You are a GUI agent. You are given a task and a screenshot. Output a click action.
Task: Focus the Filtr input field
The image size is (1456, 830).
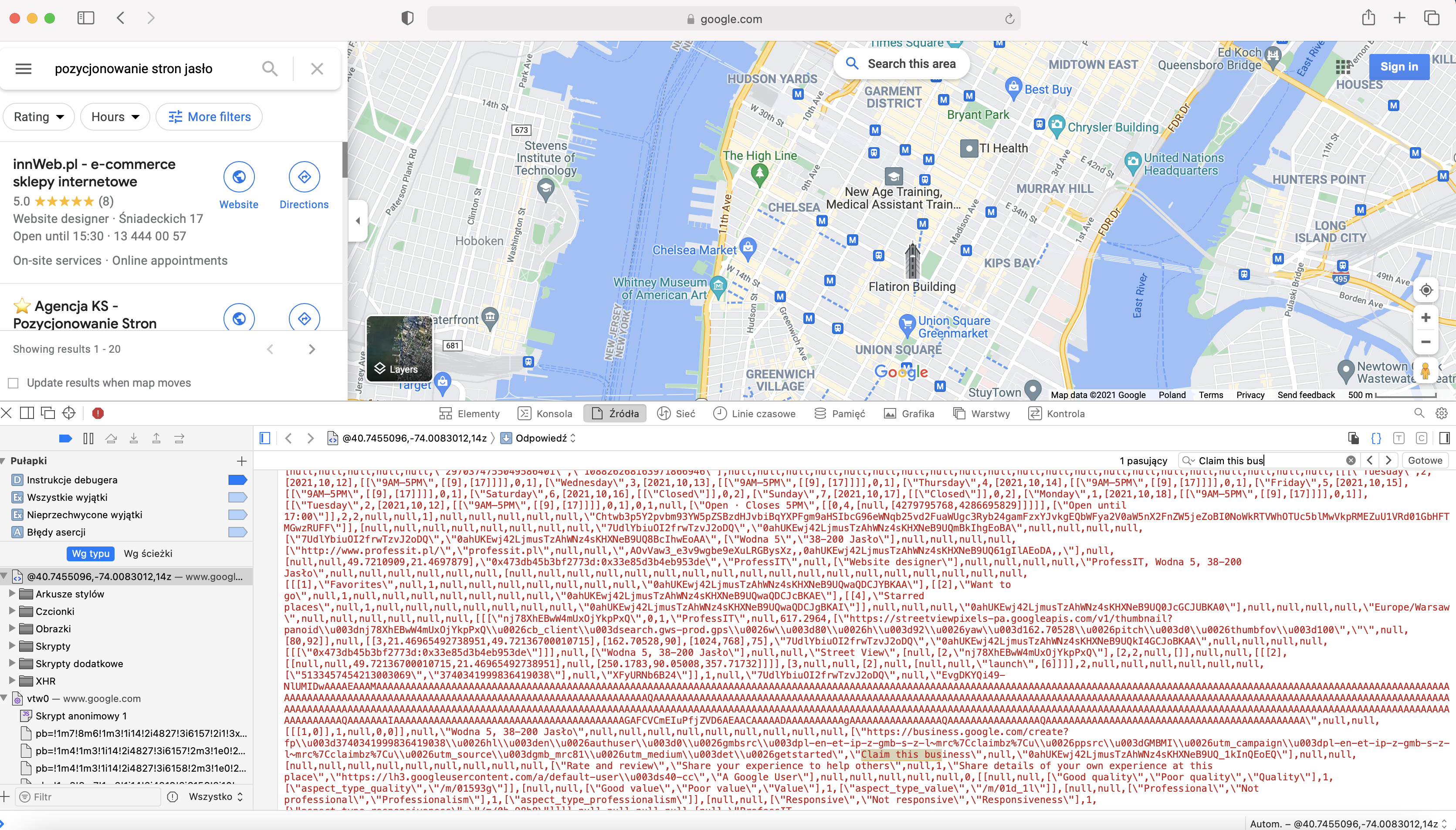pyautogui.click(x=88, y=796)
